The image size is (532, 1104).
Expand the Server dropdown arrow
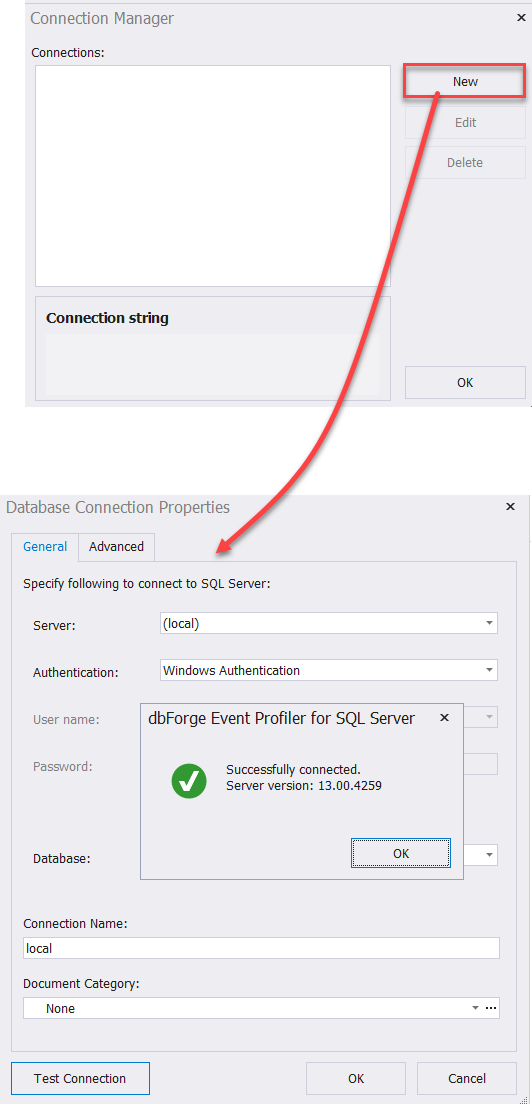point(489,623)
